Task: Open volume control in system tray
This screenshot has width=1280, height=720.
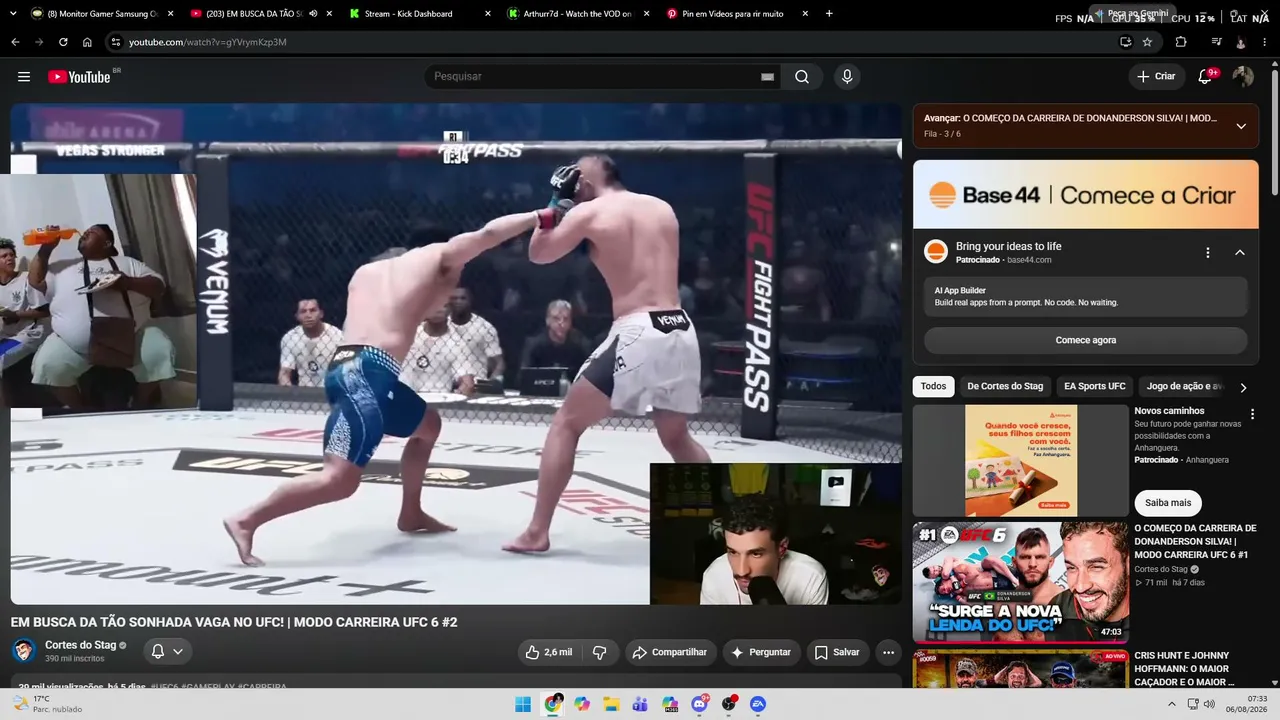Action: coord(1208,704)
